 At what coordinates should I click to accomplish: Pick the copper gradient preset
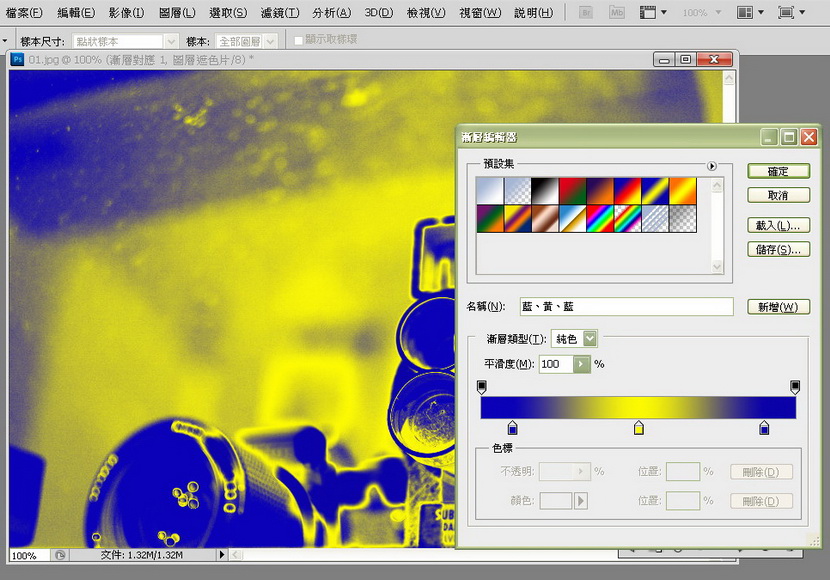tap(544, 217)
